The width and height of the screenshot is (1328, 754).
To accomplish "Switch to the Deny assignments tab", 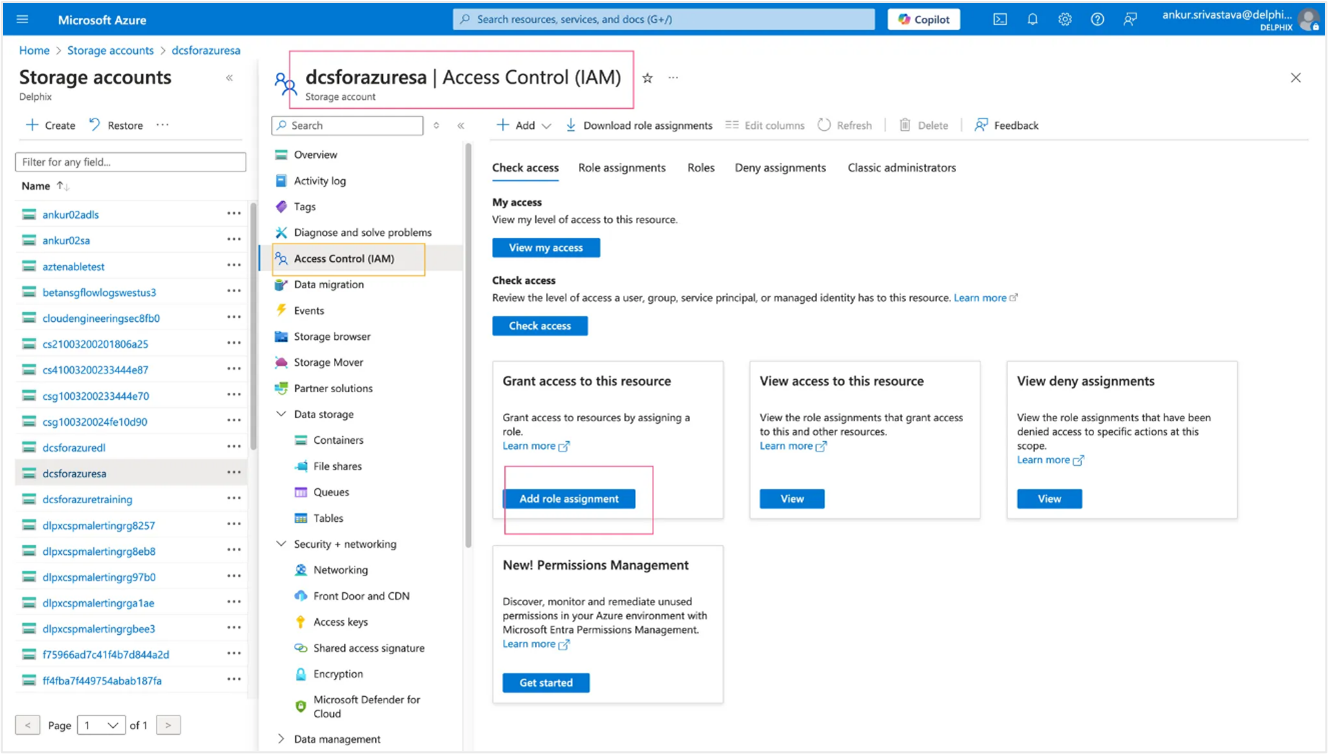I will coord(780,168).
